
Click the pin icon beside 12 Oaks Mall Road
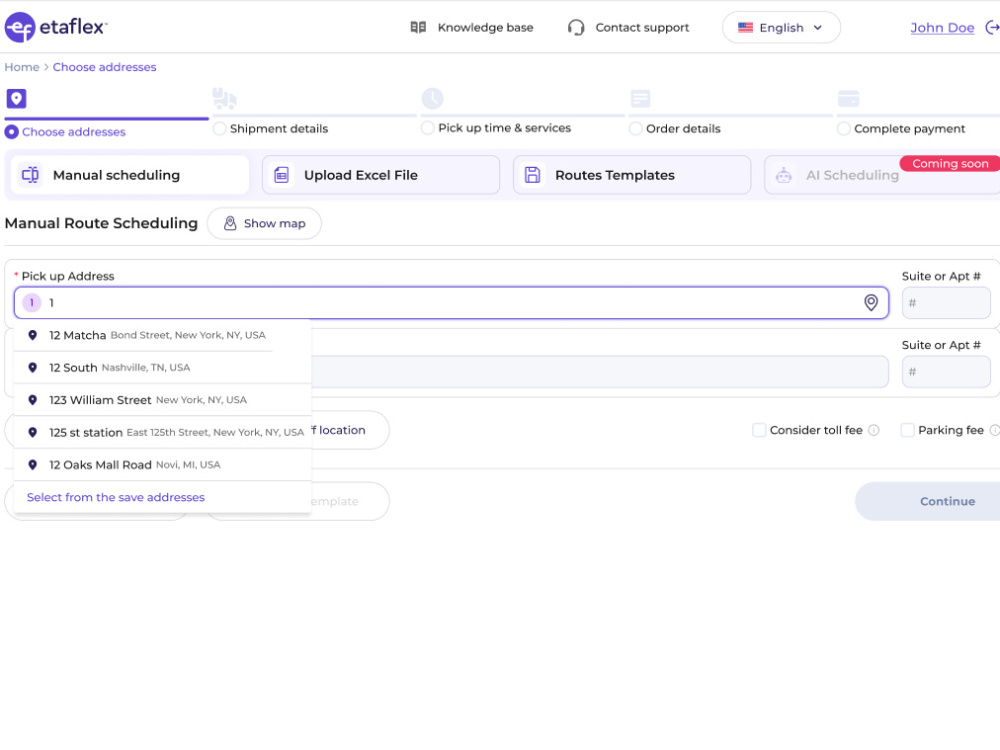click(33, 465)
